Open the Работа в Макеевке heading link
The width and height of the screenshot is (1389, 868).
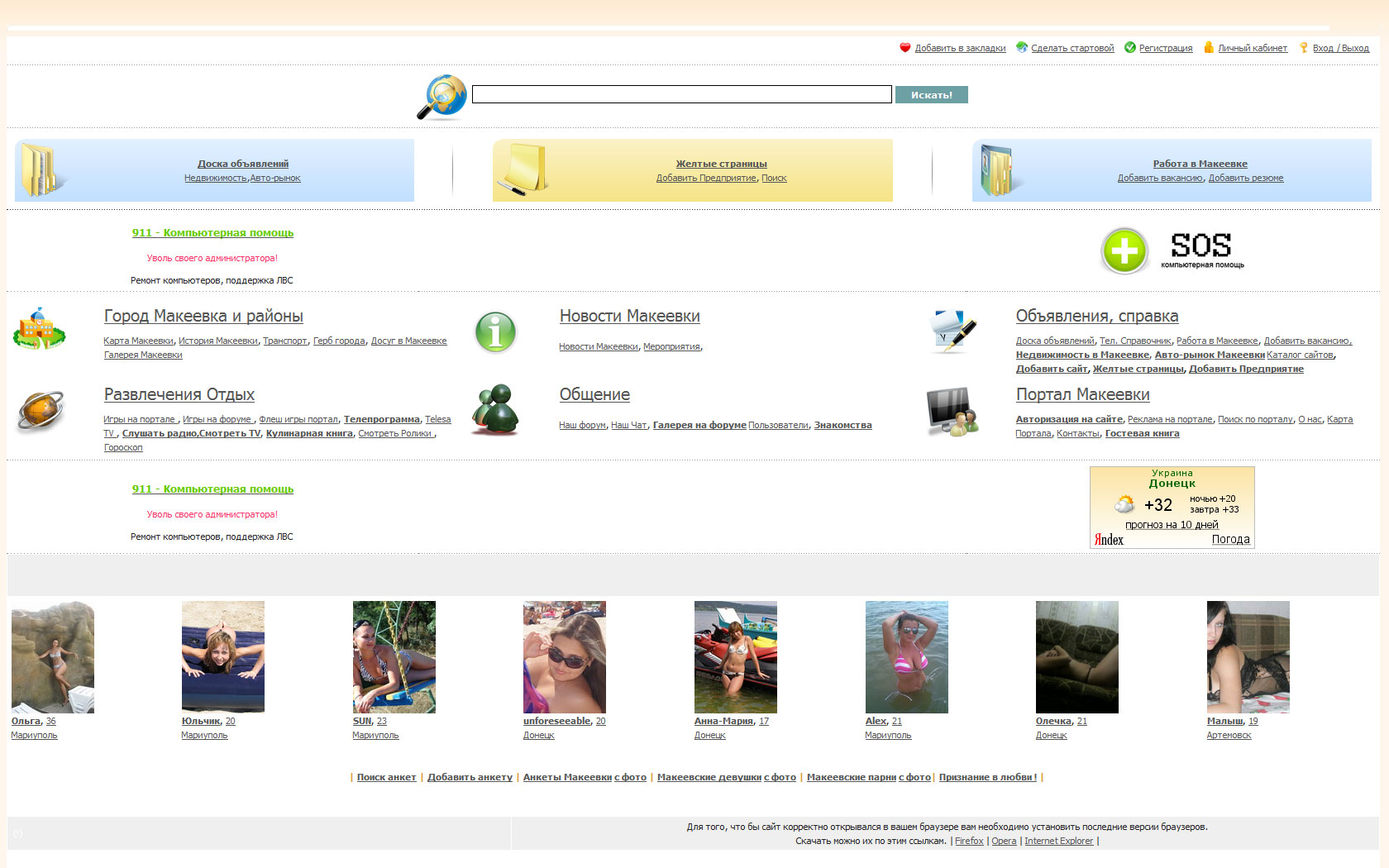pyautogui.click(x=1200, y=164)
